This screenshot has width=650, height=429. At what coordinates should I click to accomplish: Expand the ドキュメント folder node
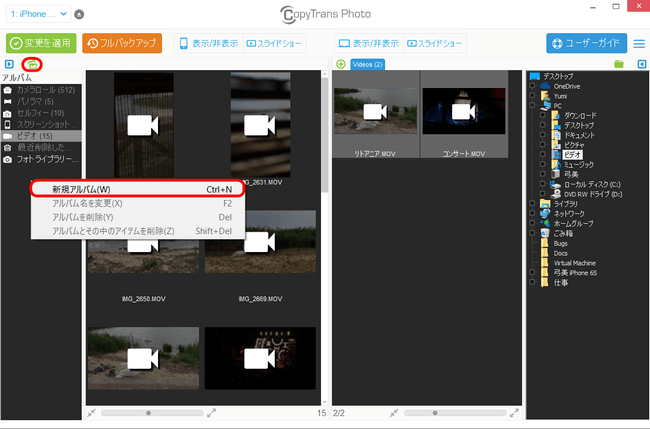click(543, 135)
